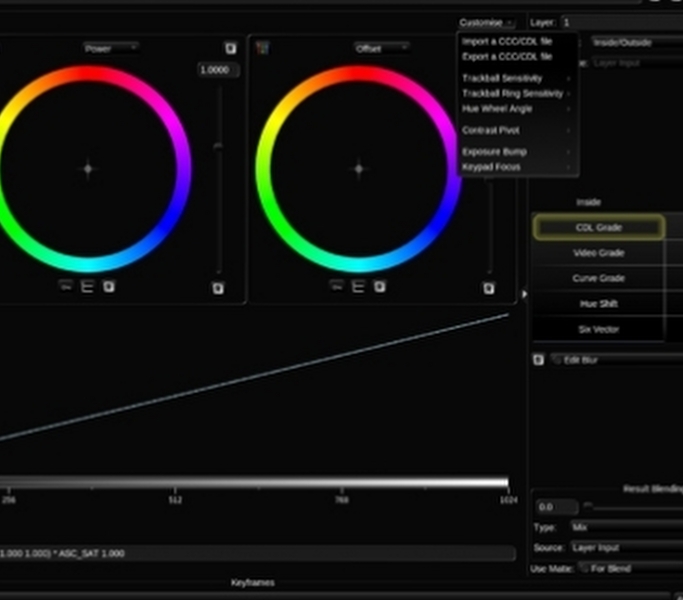Click the reset icon above the Power wheel
This screenshot has height=600, width=683.
(x=230, y=48)
